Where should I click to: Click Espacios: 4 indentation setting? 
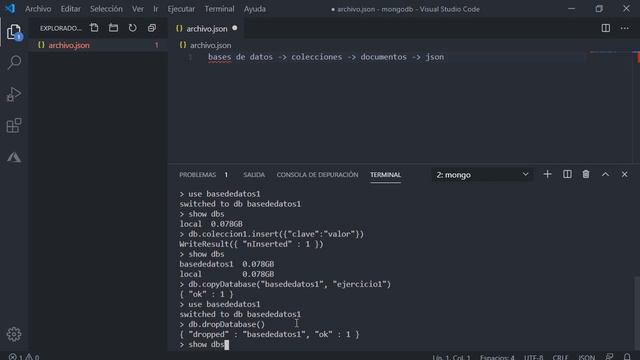(497, 357)
